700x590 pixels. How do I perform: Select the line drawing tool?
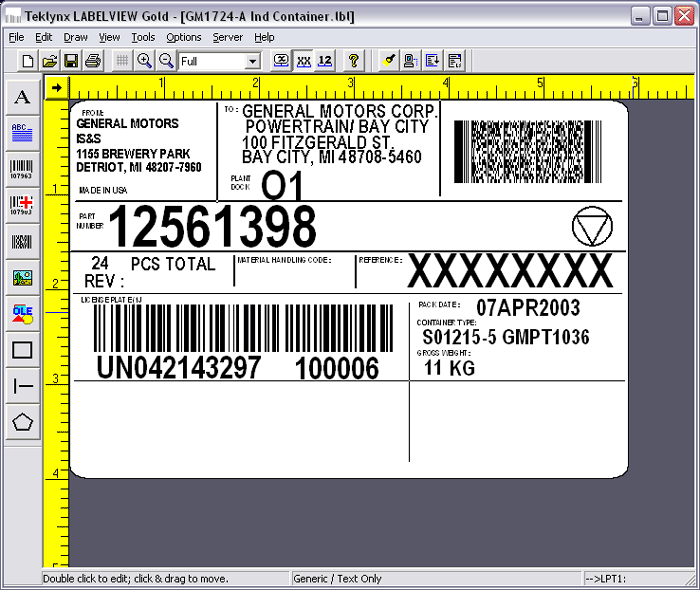[22, 386]
